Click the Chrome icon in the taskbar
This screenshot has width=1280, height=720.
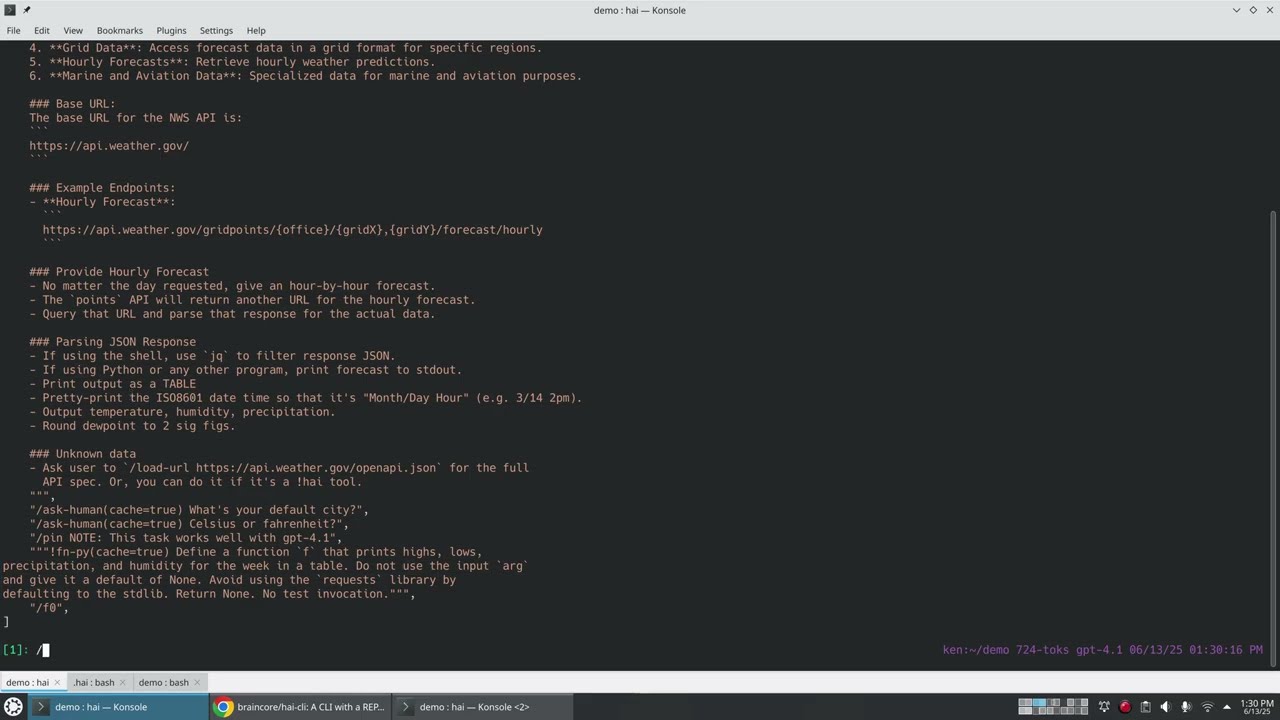tap(224, 707)
